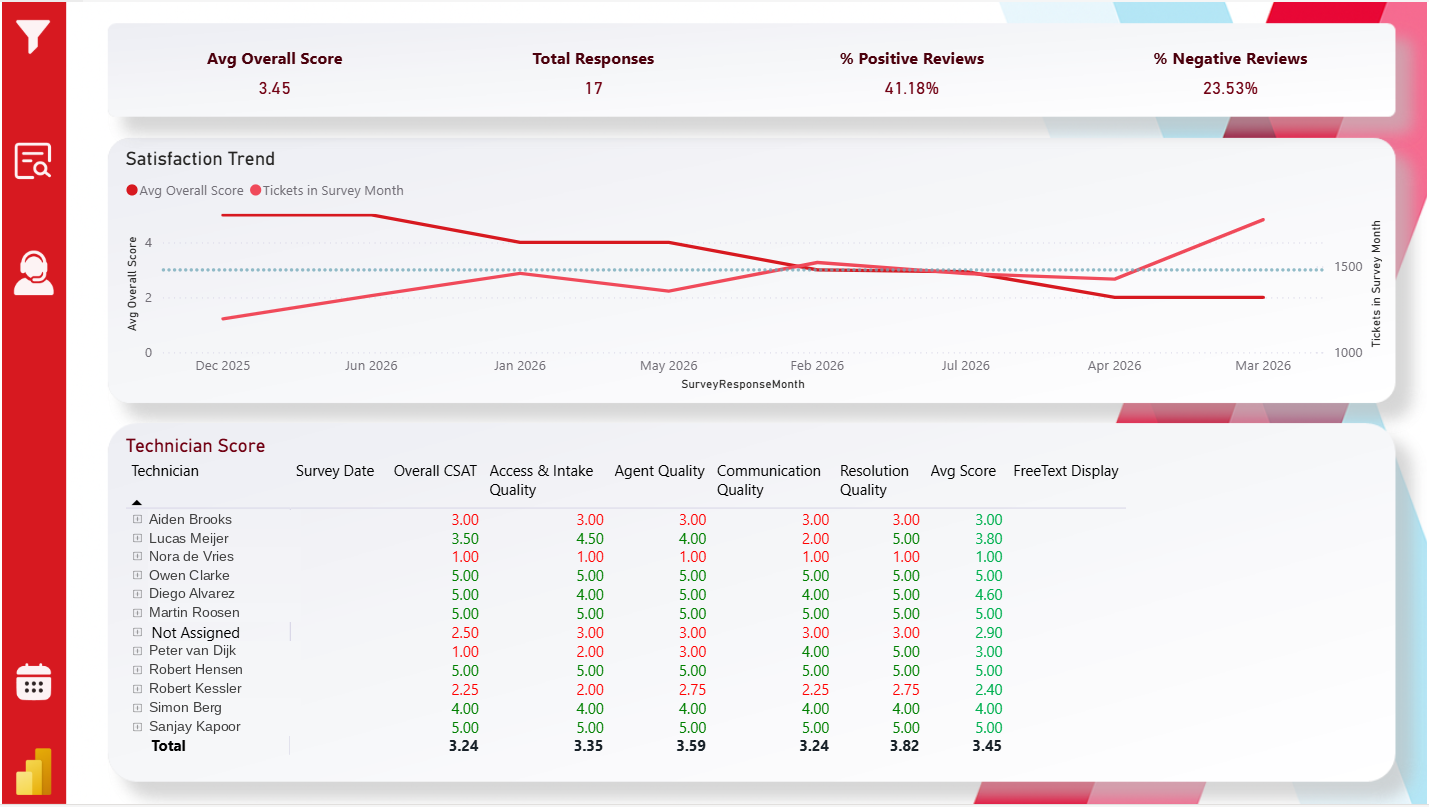This screenshot has height=807, width=1429.
Task: Click Total row Agent Quality 3.59
Action: (691, 746)
